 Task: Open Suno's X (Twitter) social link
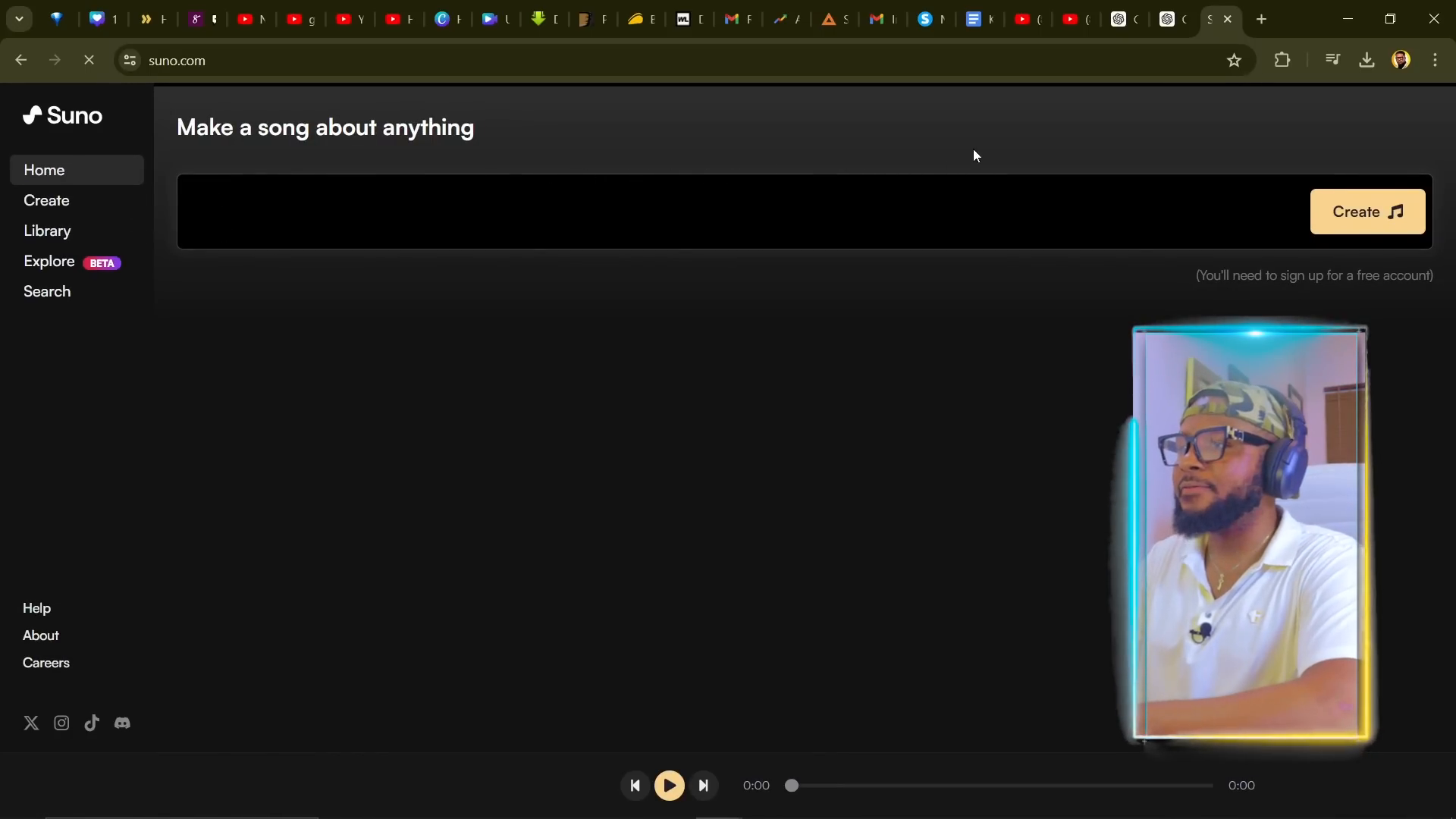click(x=31, y=723)
